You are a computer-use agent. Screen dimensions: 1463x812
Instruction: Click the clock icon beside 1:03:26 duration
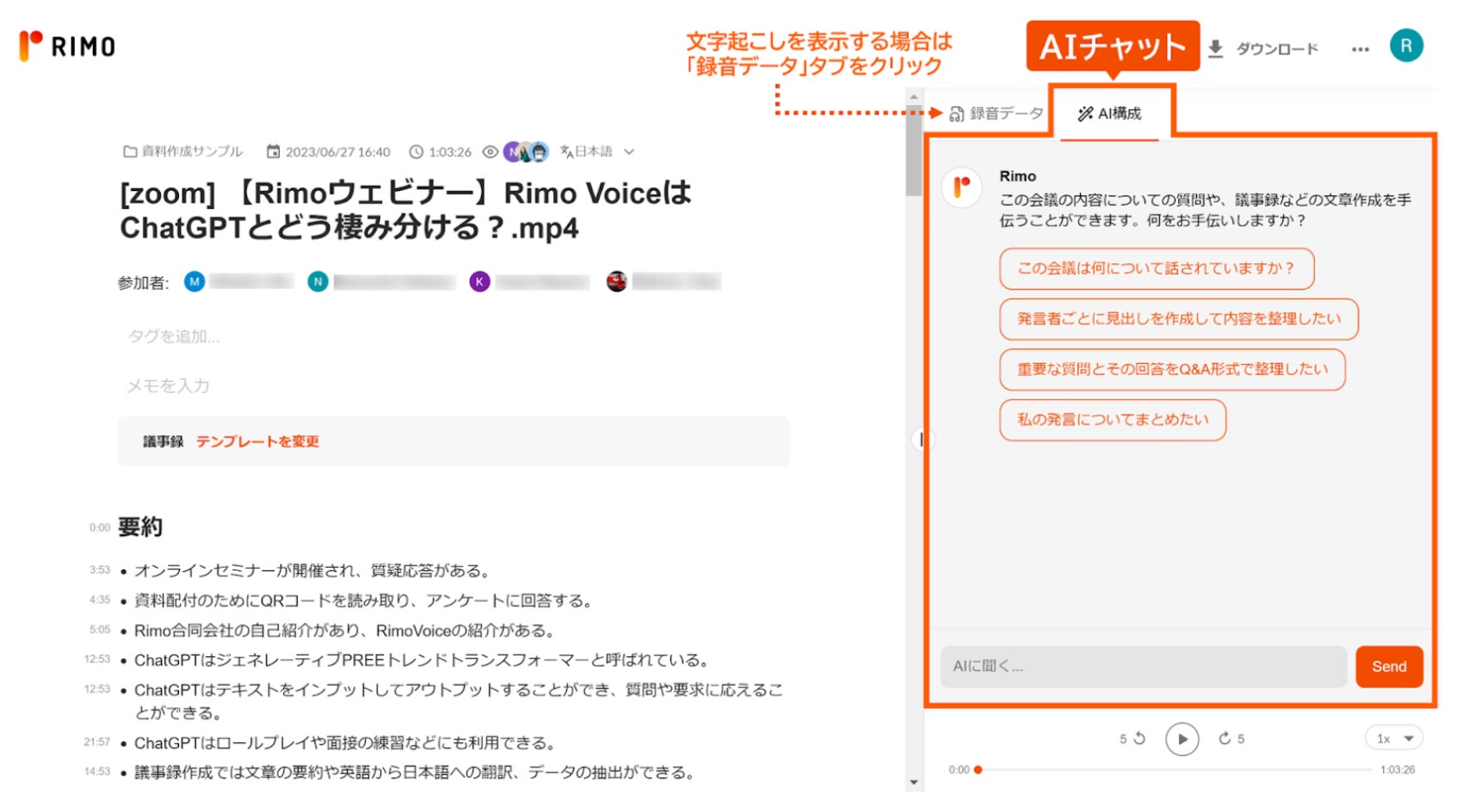click(x=416, y=151)
